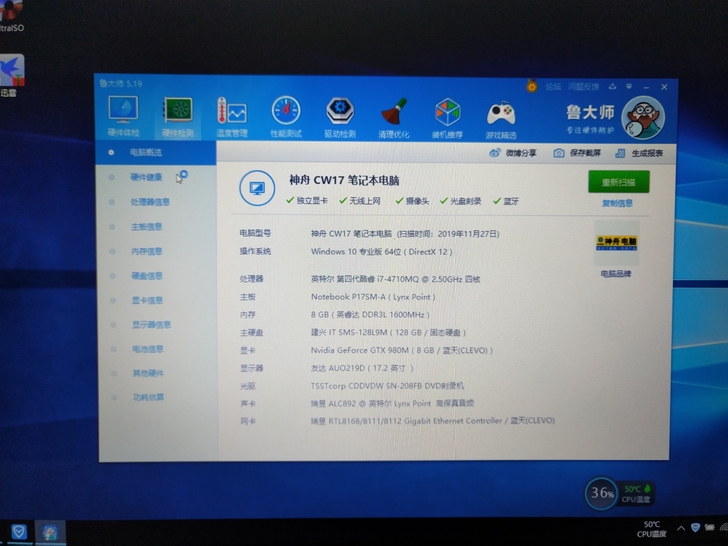Click the 36% memory usage floating widget
Image resolution: width=728 pixels, height=546 pixels.
point(602,493)
